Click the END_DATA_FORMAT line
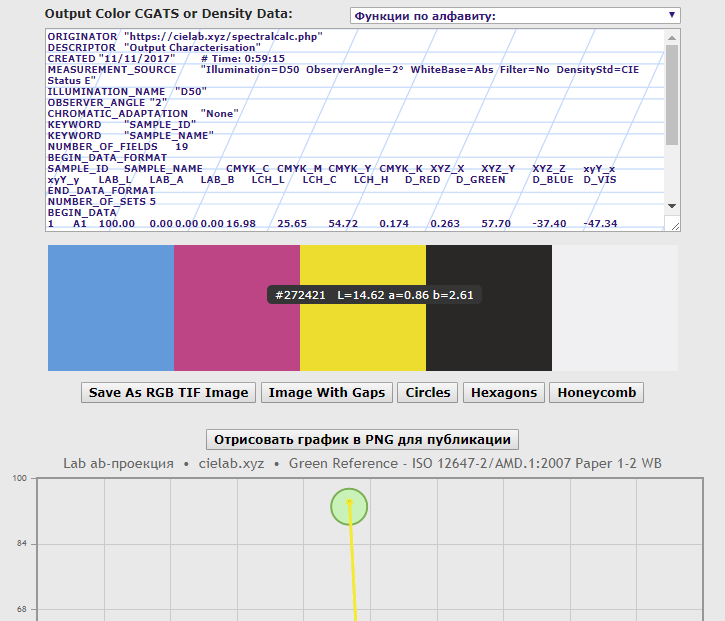This screenshot has width=725, height=621. tap(101, 191)
